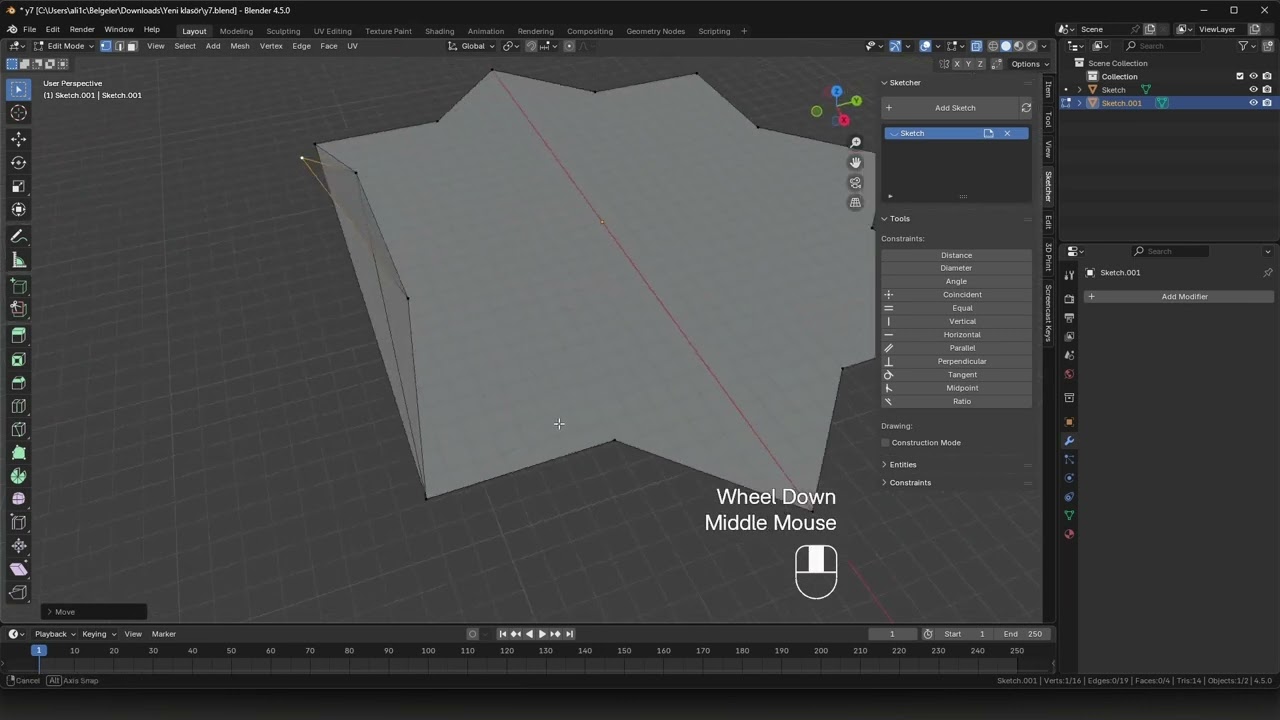Open World properties tab icon

point(1069,374)
